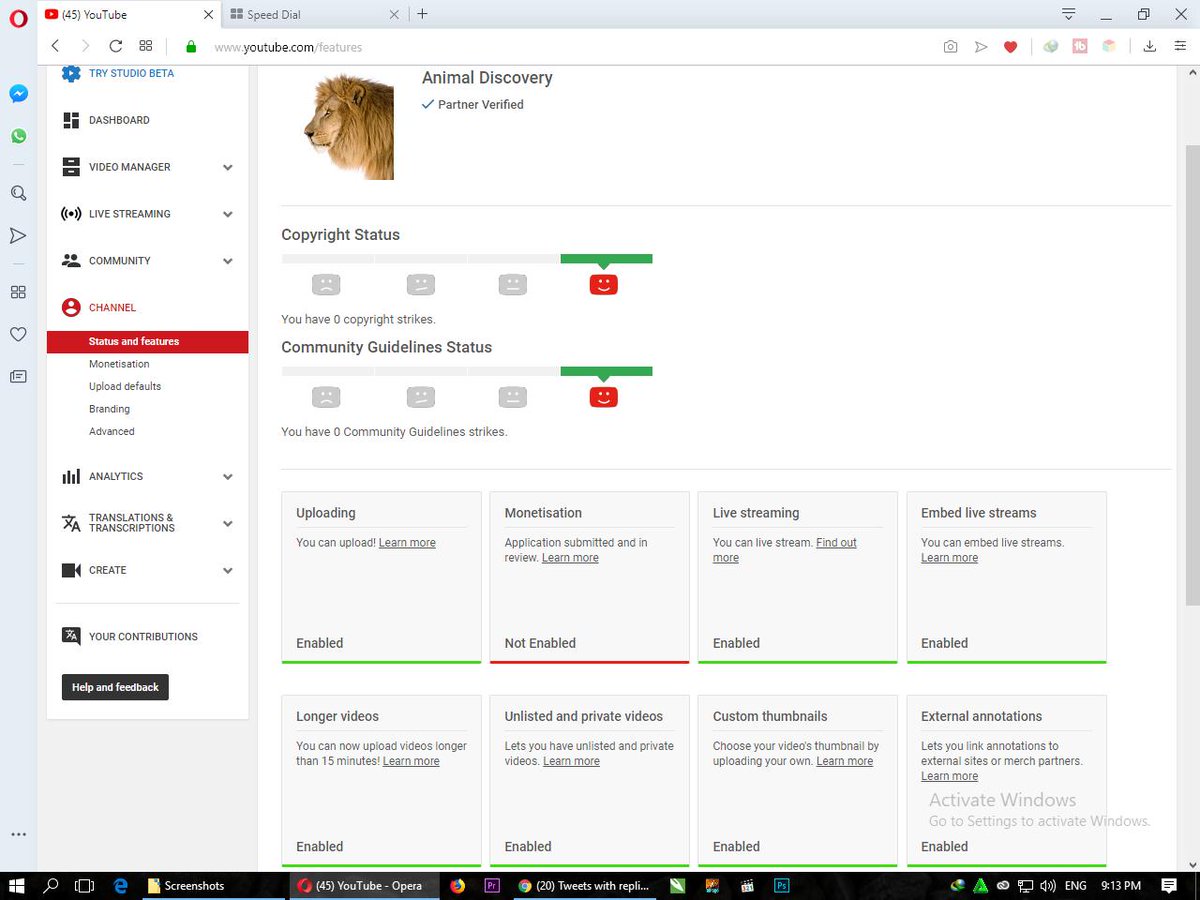Viewport: 1200px width, 900px height.
Task: Click Learn more under External annotations
Action: point(949,776)
